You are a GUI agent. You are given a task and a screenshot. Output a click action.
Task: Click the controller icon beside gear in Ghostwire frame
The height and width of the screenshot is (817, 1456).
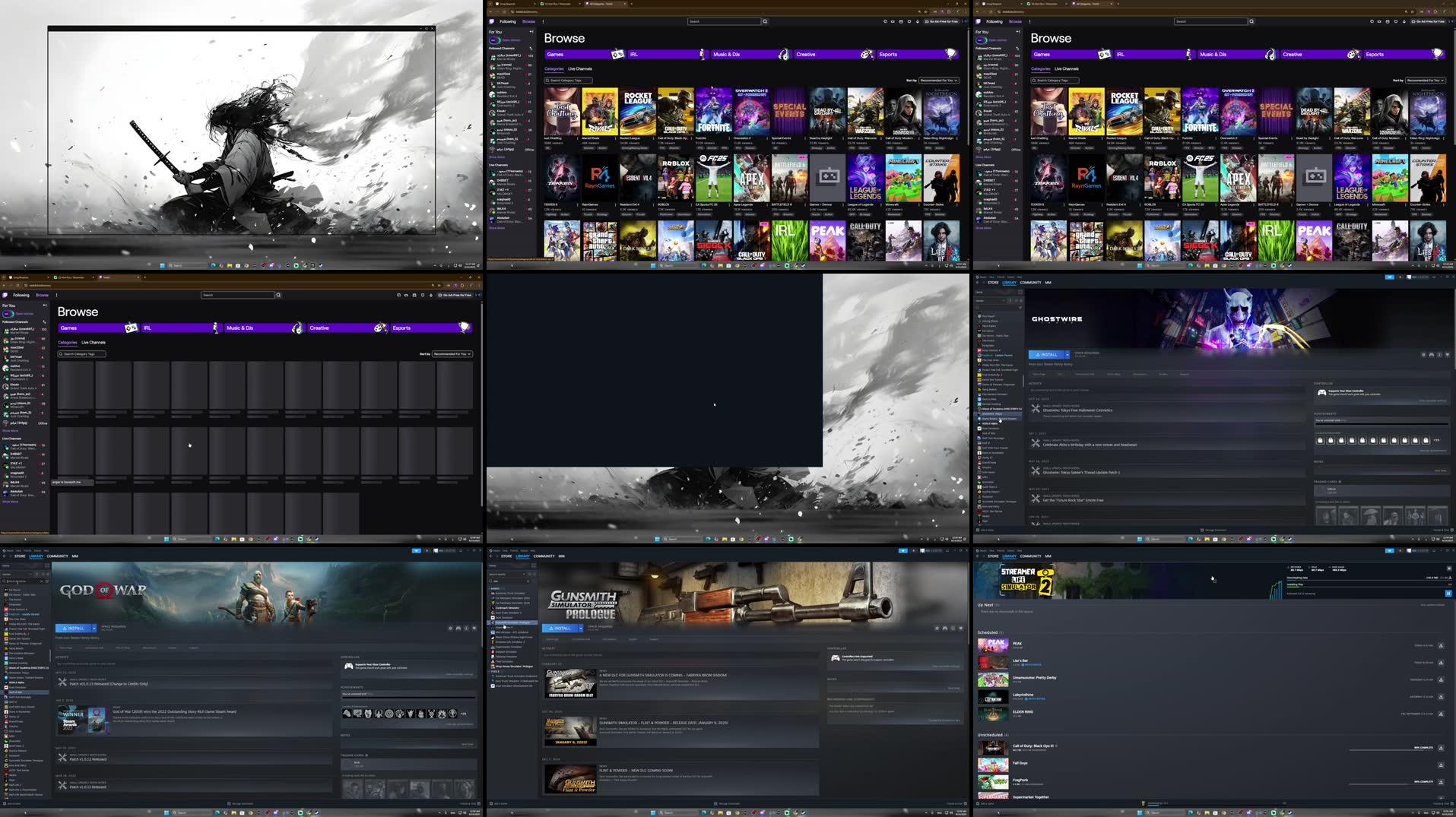tap(1432, 354)
